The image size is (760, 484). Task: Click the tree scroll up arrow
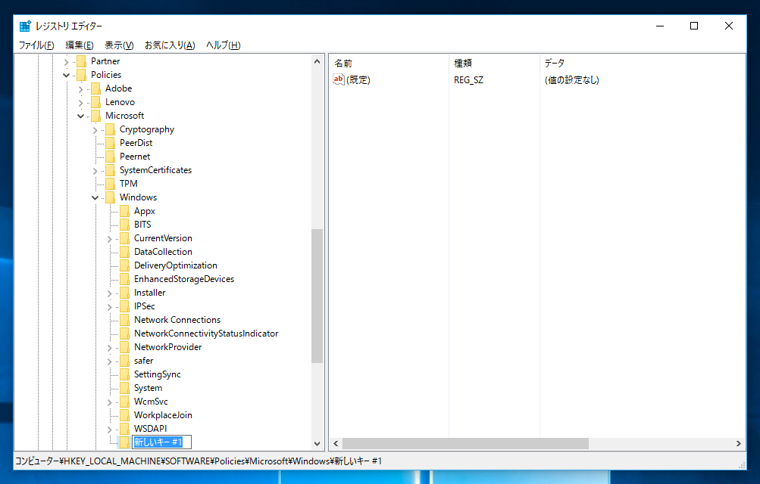[317, 61]
